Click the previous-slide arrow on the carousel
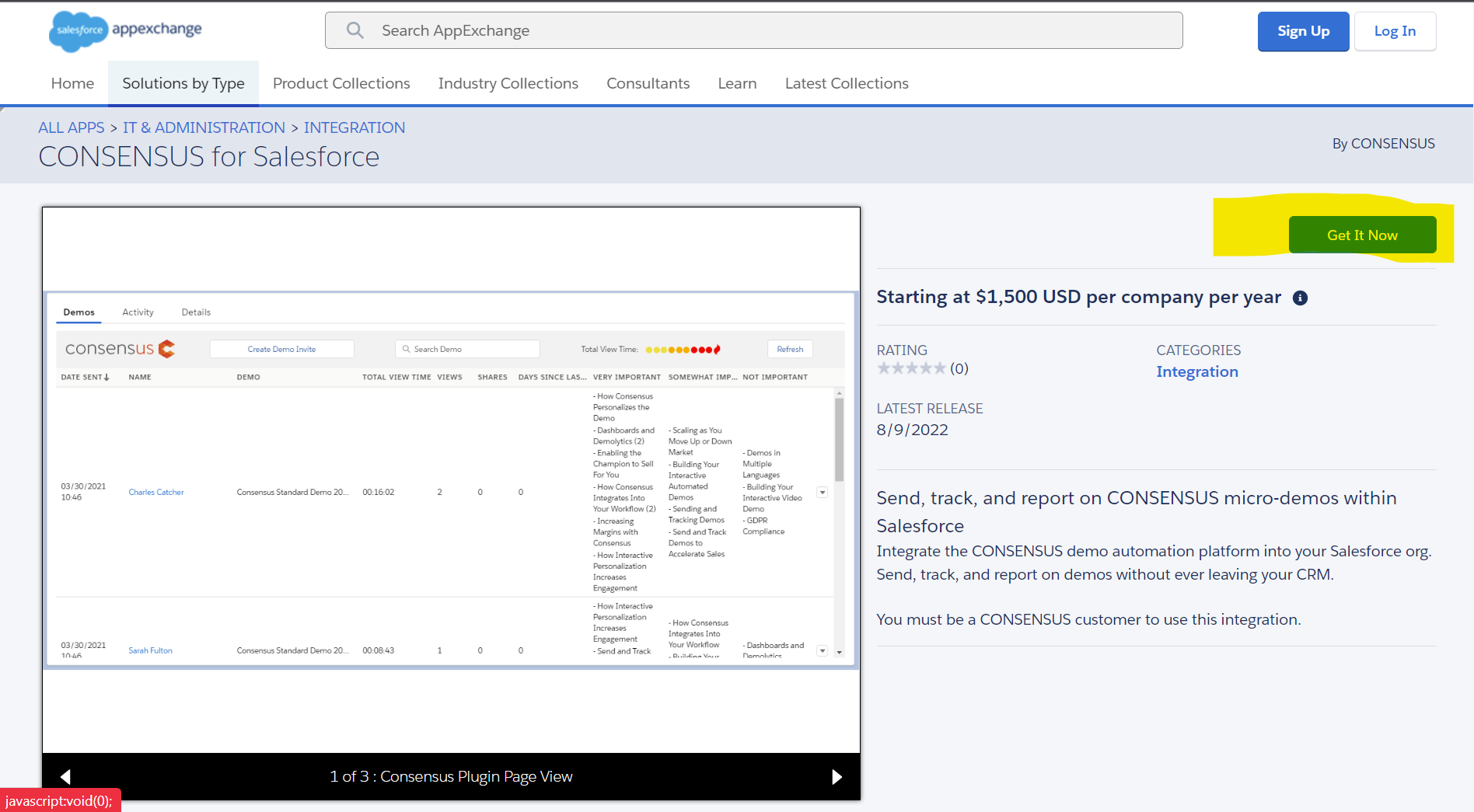 click(66, 776)
